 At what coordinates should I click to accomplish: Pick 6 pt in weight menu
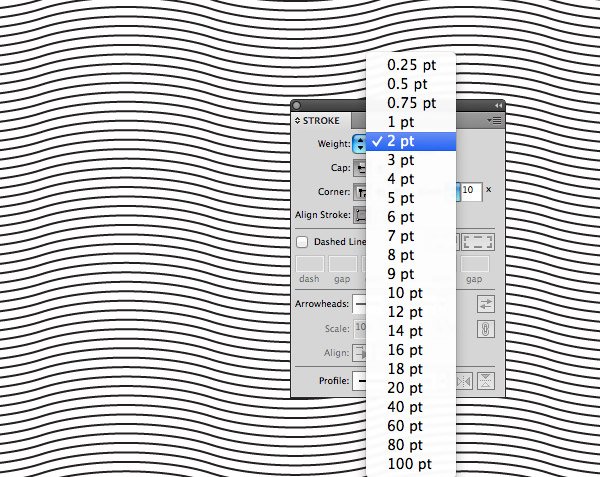pos(411,217)
